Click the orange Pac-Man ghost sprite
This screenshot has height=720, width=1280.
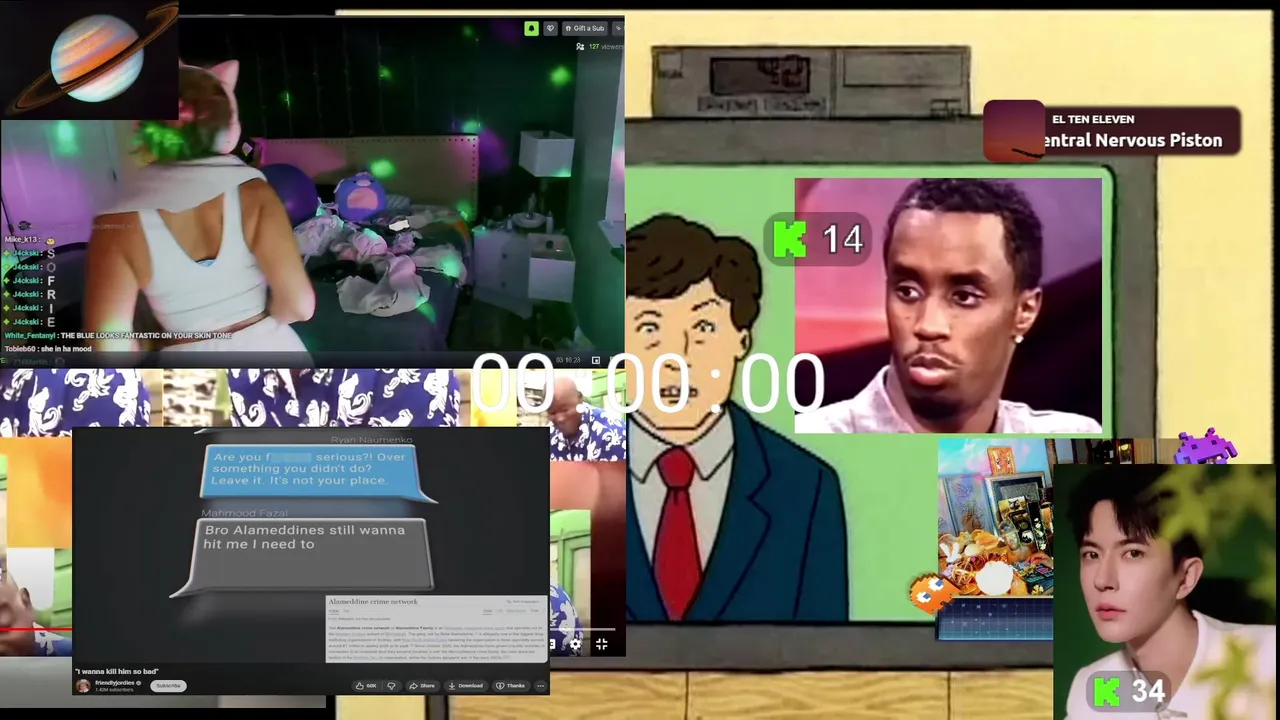[929, 593]
